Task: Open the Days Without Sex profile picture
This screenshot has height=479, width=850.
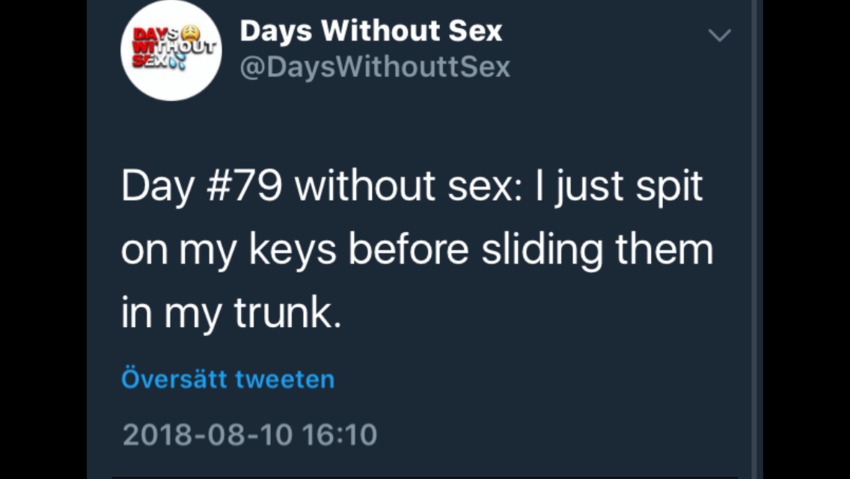Action: [171, 50]
